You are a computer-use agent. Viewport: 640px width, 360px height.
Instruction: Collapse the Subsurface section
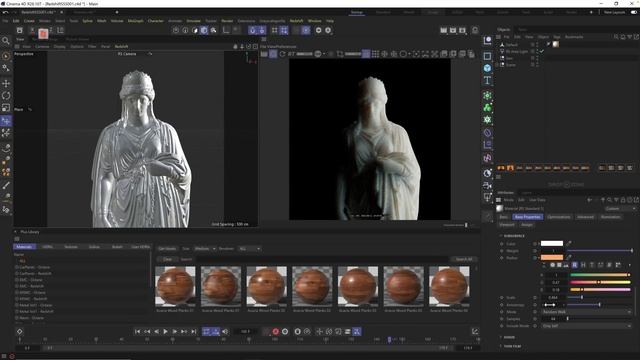(501, 236)
